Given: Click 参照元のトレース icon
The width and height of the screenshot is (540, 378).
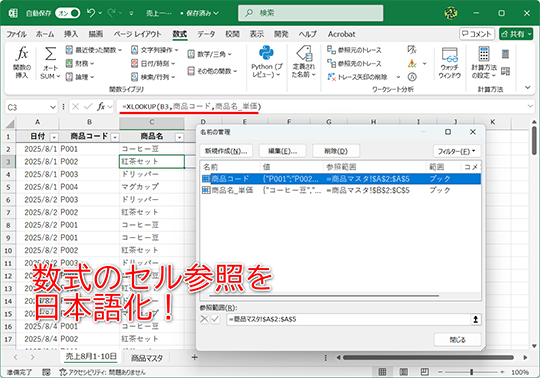Looking at the screenshot, I should click(331, 50).
